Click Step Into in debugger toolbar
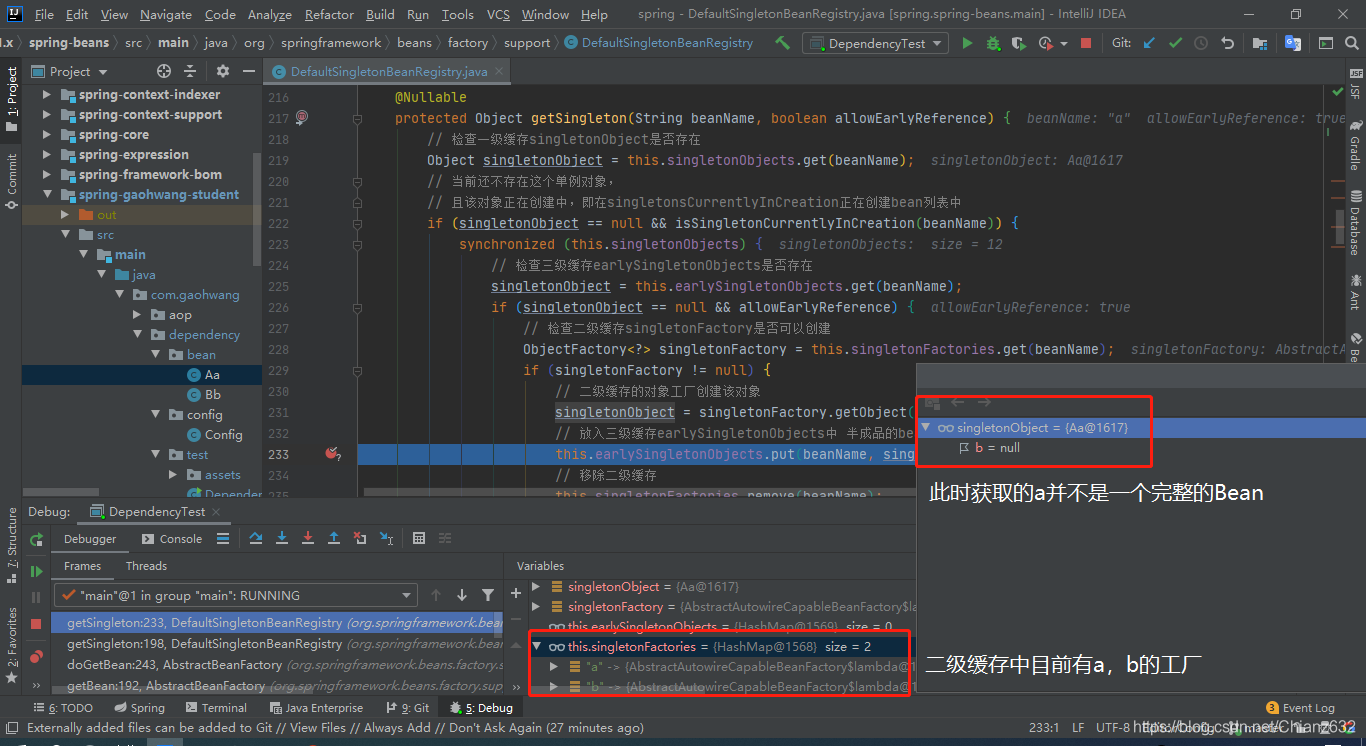The width and height of the screenshot is (1366, 746). coord(282,538)
